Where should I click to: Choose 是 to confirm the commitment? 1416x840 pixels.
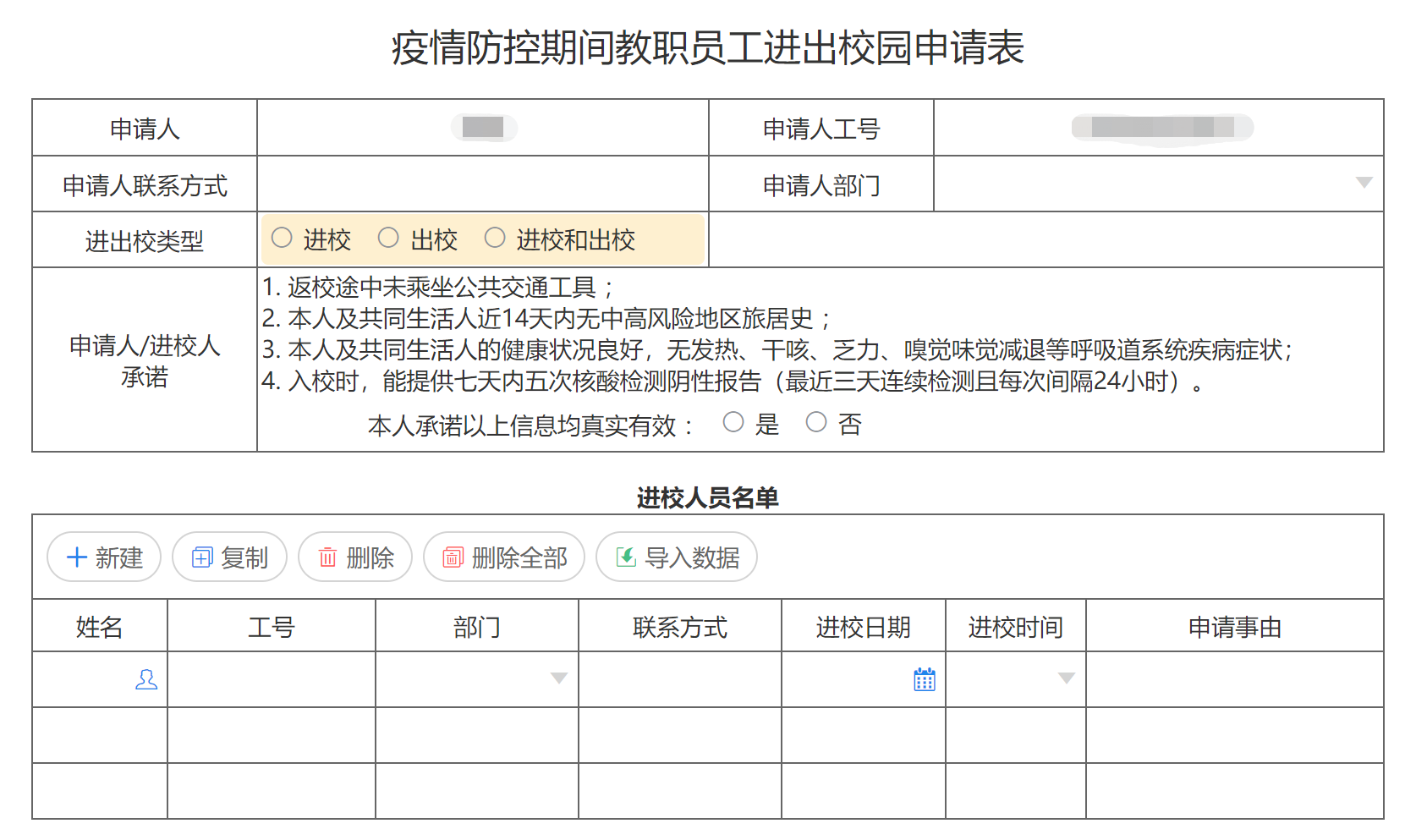733,422
